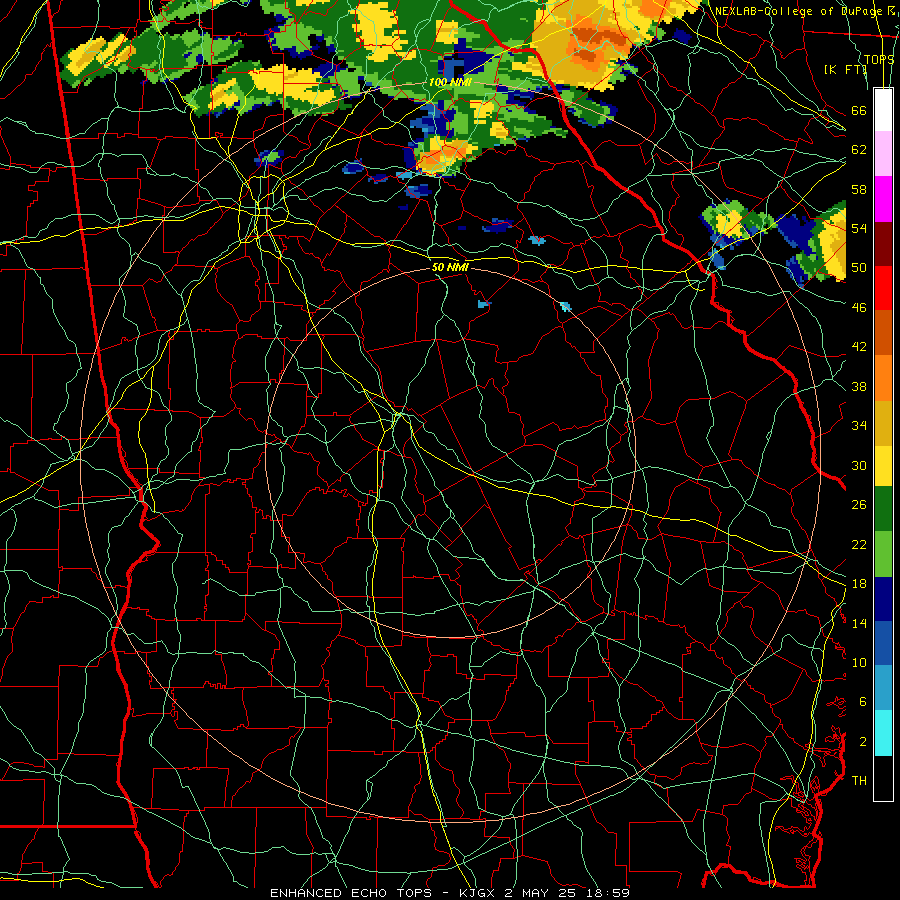Select the 26 legend label
Viewport: 900px width, 900px height.
click(859, 505)
